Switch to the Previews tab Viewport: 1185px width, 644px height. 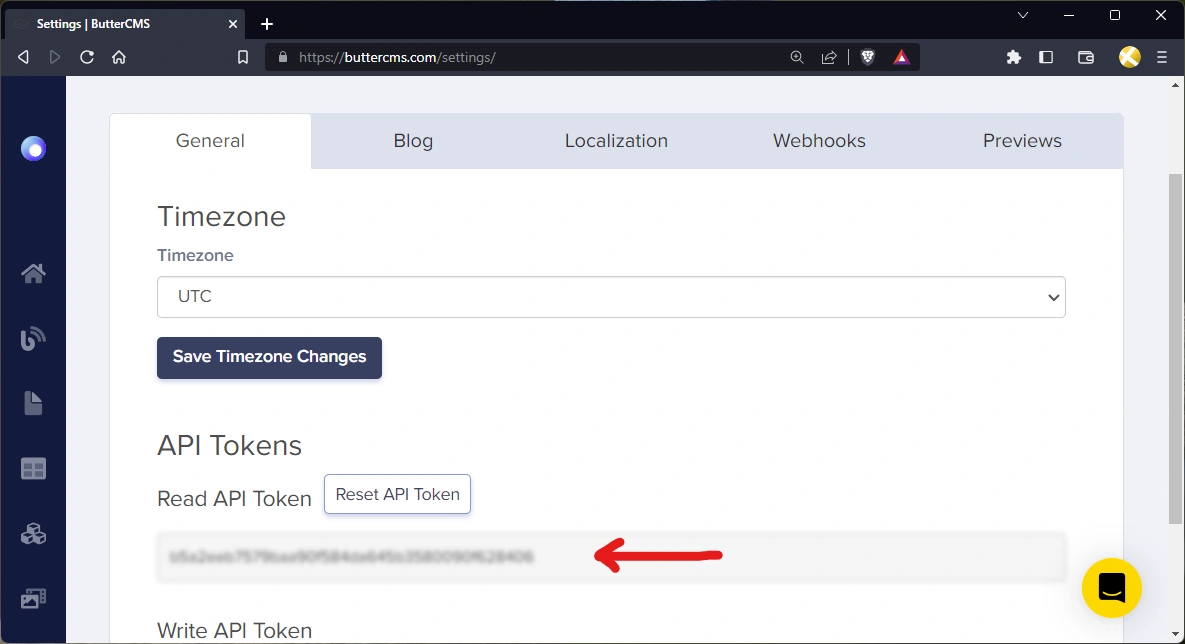point(1022,141)
